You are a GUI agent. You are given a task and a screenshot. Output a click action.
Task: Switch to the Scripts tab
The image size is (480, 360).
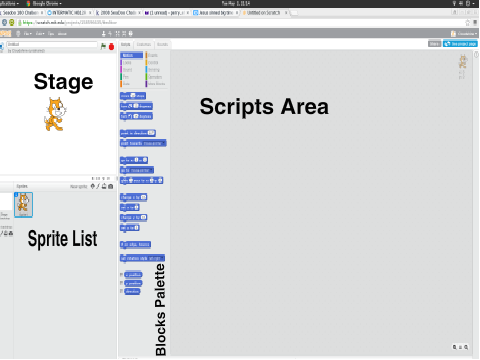126,44
